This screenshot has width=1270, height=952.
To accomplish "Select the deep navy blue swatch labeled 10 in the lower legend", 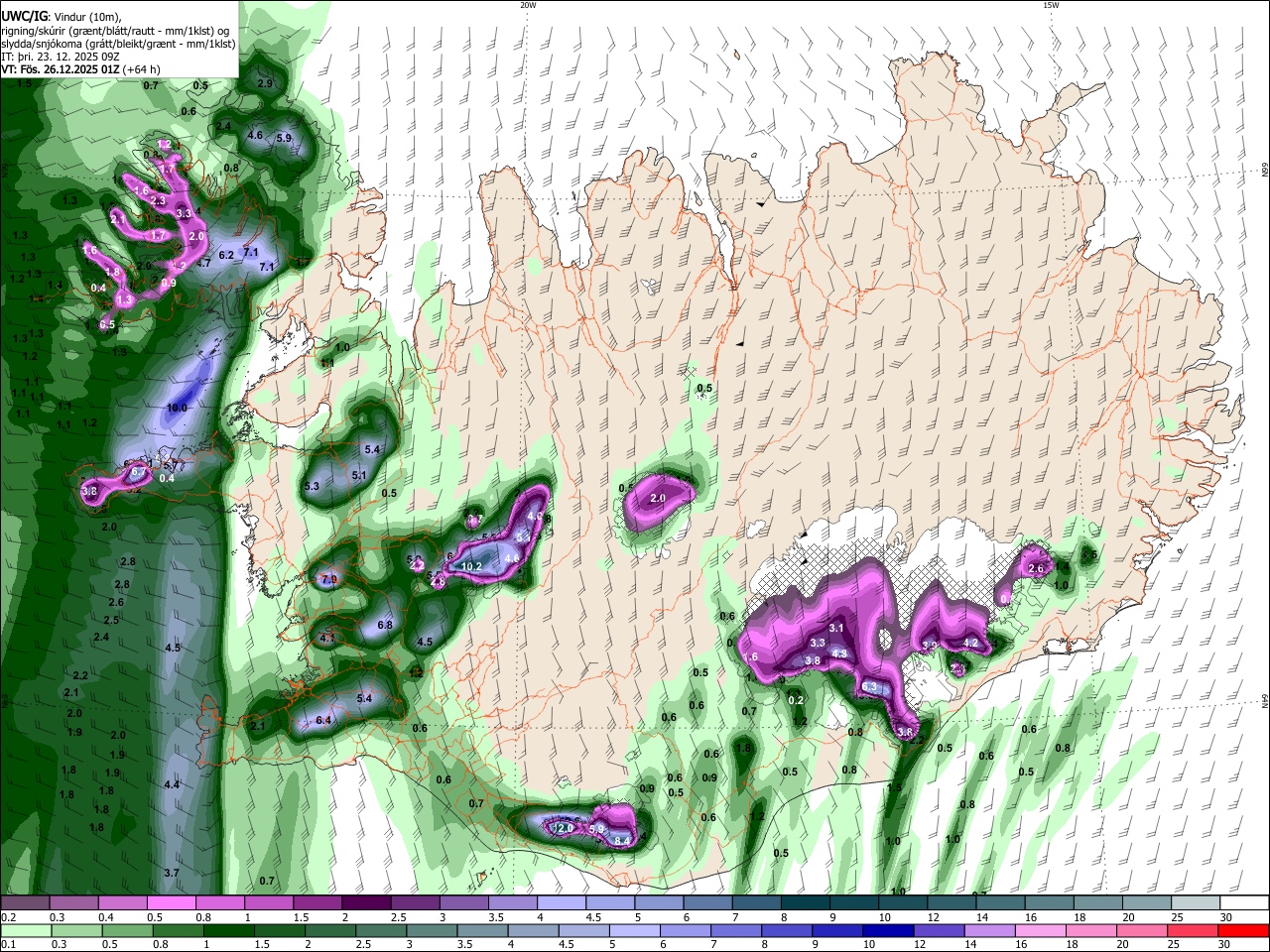I will (x=887, y=931).
